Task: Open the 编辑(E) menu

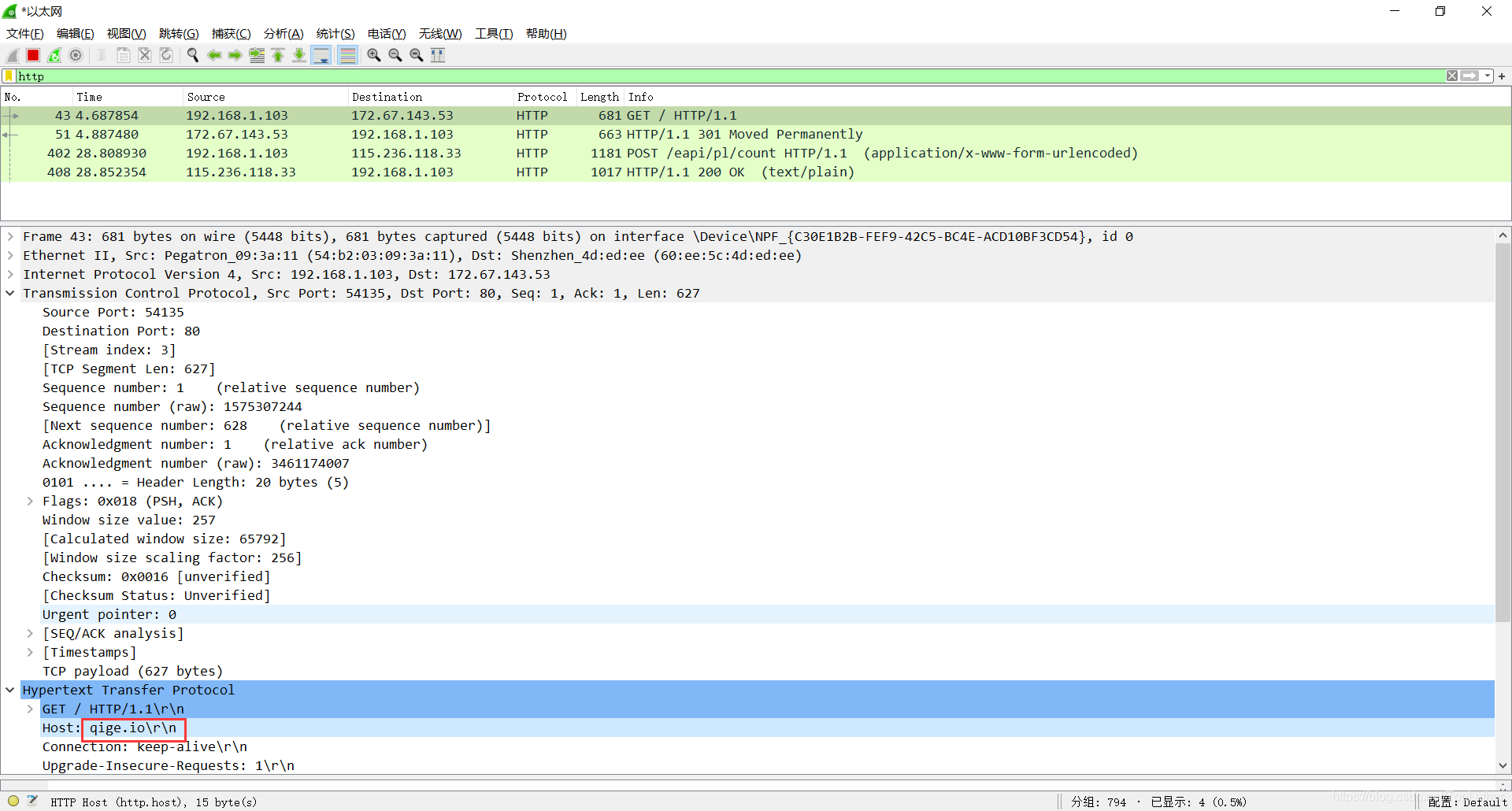Action: point(76,33)
